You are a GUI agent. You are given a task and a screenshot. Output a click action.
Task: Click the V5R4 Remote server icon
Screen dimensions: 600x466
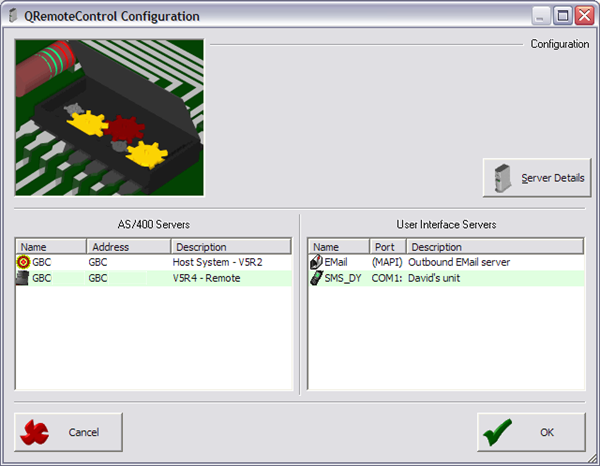click(24, 278)
